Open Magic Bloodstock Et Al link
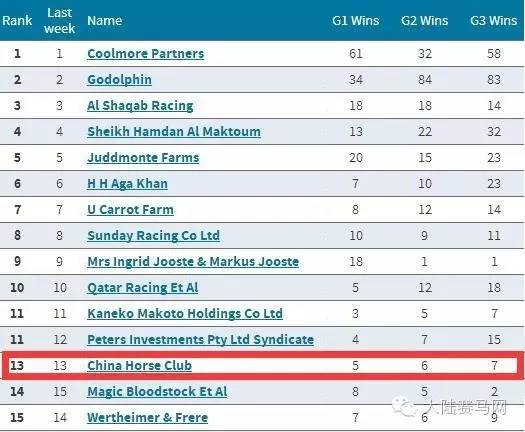The image size is (525, 432). click(157, 392)
